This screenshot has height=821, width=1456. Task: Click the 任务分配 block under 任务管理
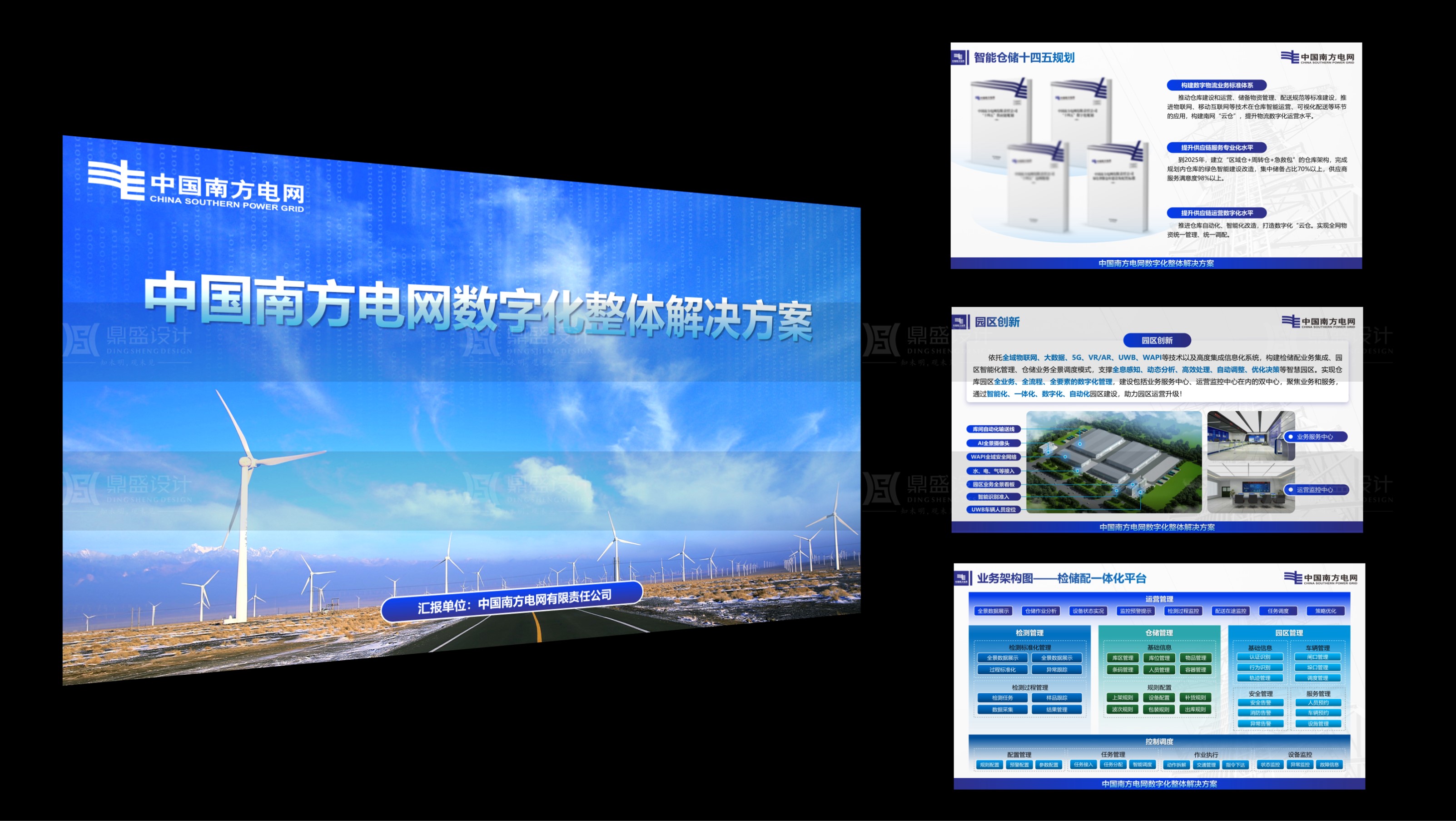(x=1113, y=765)
